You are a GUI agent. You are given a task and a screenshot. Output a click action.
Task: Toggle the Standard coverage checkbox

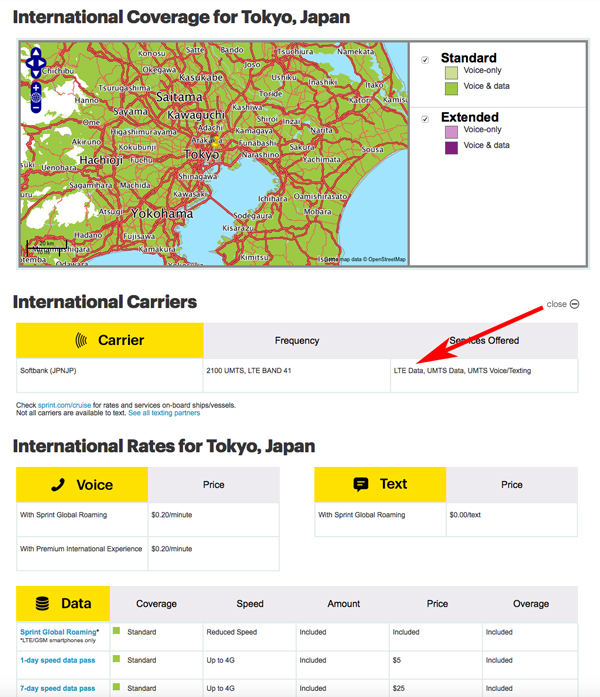(x=425, y=60)
